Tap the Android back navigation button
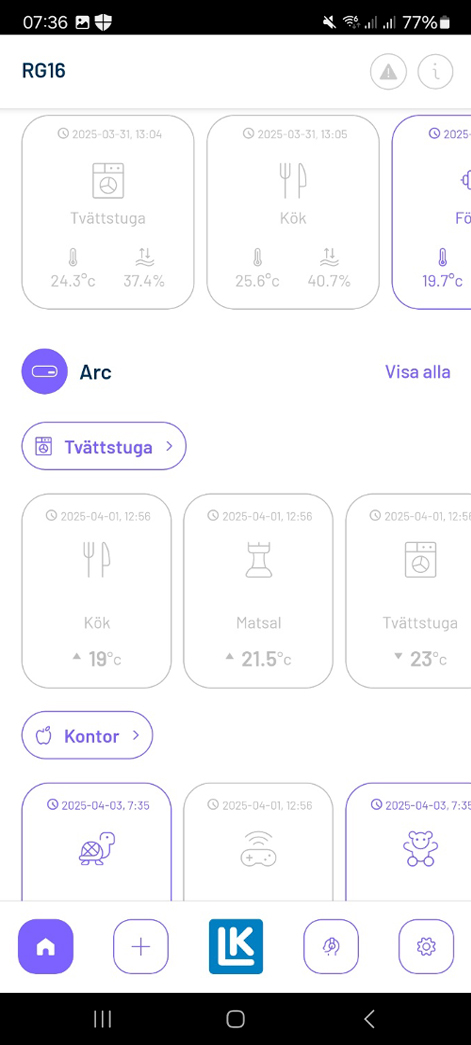Viewport: 471px width, 1045px height. pos(369,1018)
